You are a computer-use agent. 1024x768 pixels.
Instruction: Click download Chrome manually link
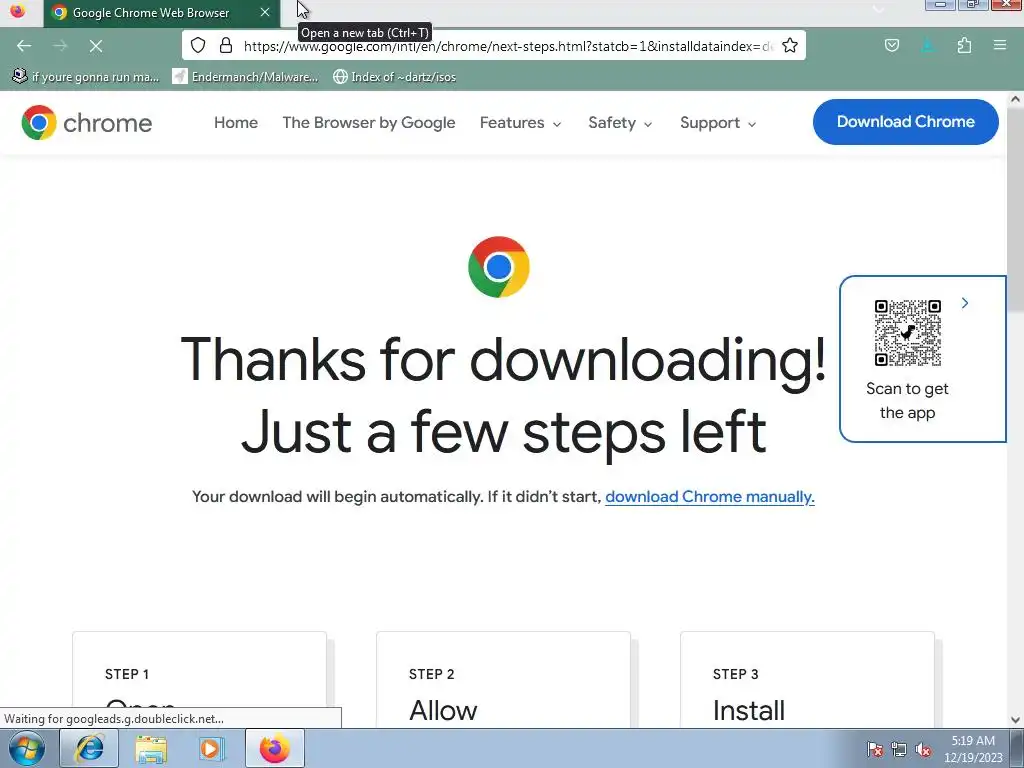[710, 497]
